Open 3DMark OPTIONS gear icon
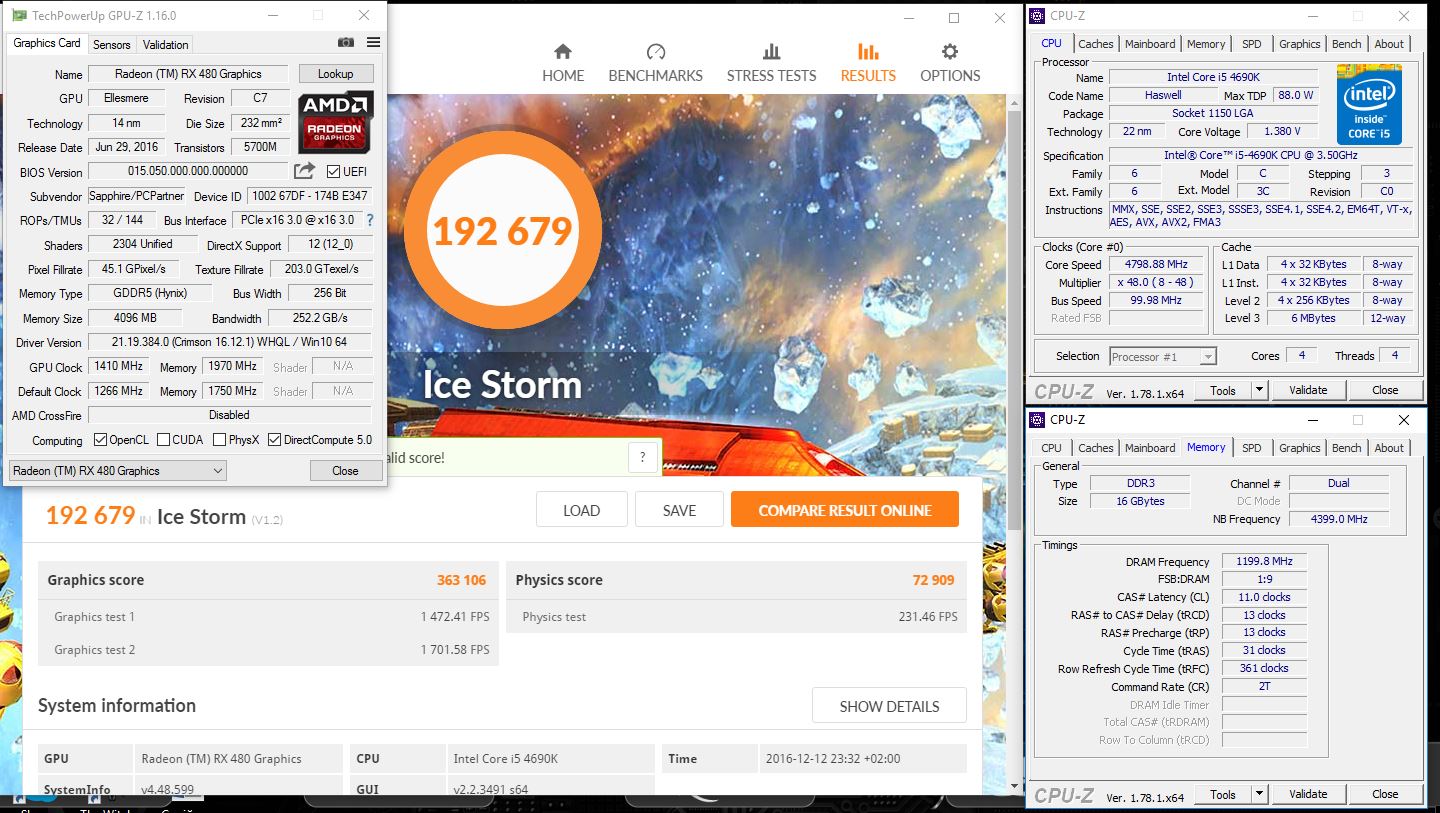The image size is (1440, 813). click(x=950, y=51)
